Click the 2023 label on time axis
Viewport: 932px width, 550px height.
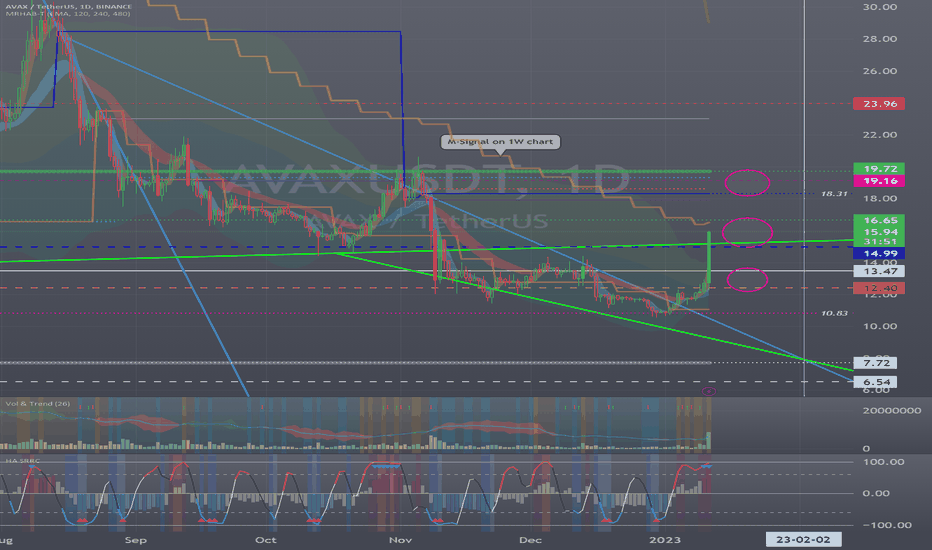(x=665, y=540)
